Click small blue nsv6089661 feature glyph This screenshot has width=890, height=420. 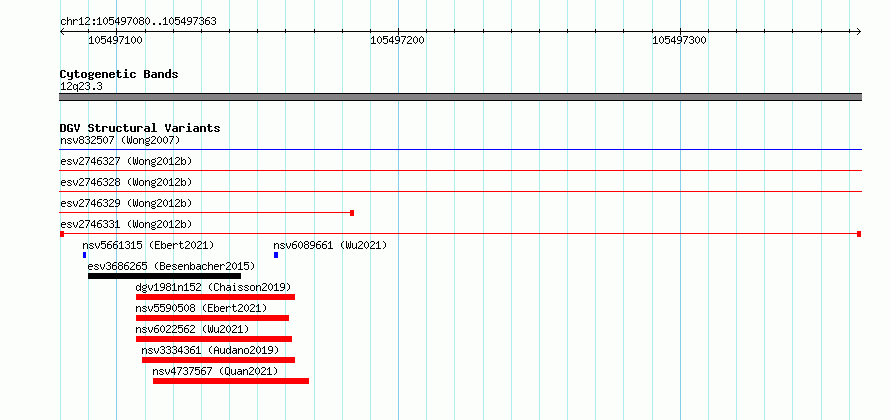click(x=276, y=255)
